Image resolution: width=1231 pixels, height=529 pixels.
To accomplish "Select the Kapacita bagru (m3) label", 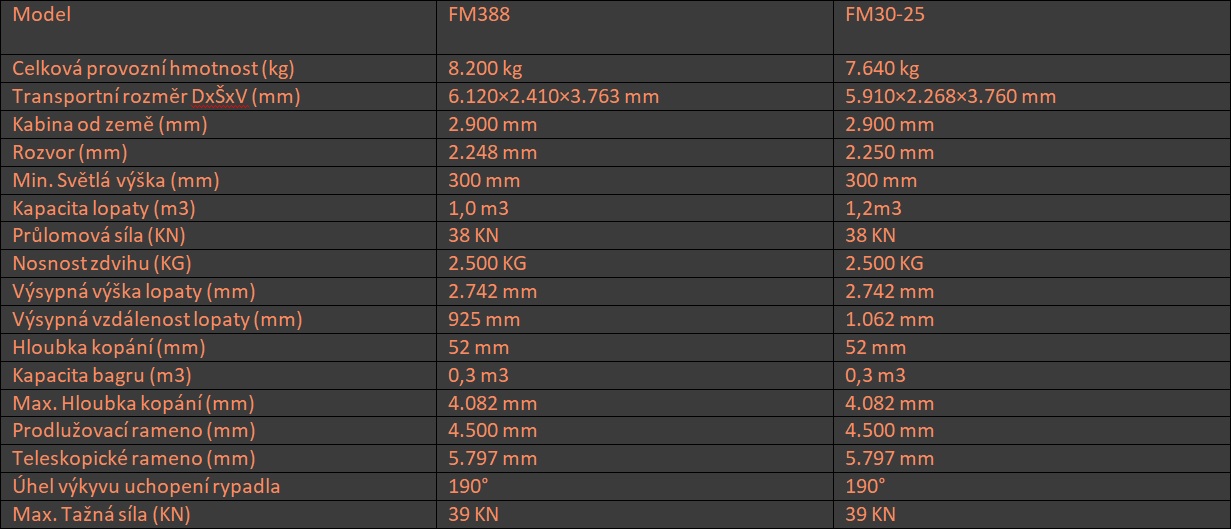I will point(101,375).
